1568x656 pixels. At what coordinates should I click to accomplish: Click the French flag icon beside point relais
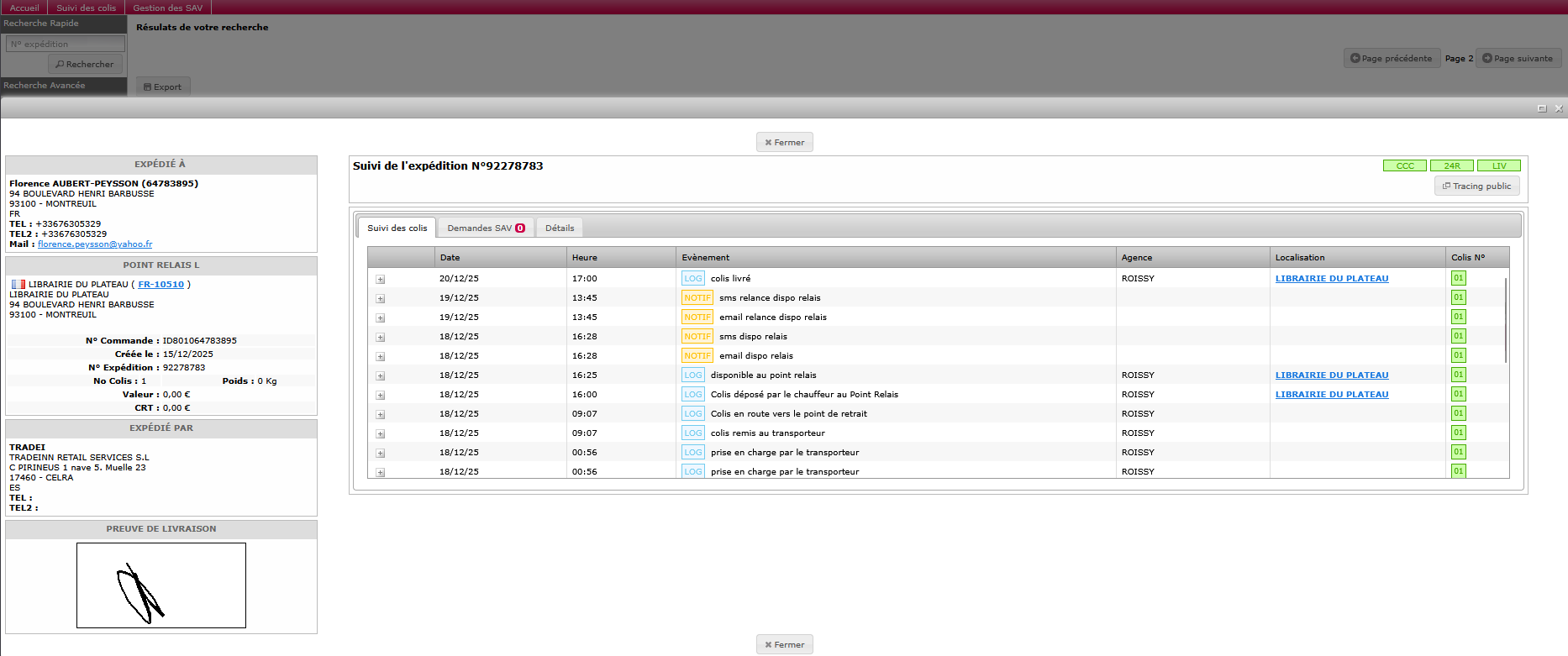tap(18, 285)
